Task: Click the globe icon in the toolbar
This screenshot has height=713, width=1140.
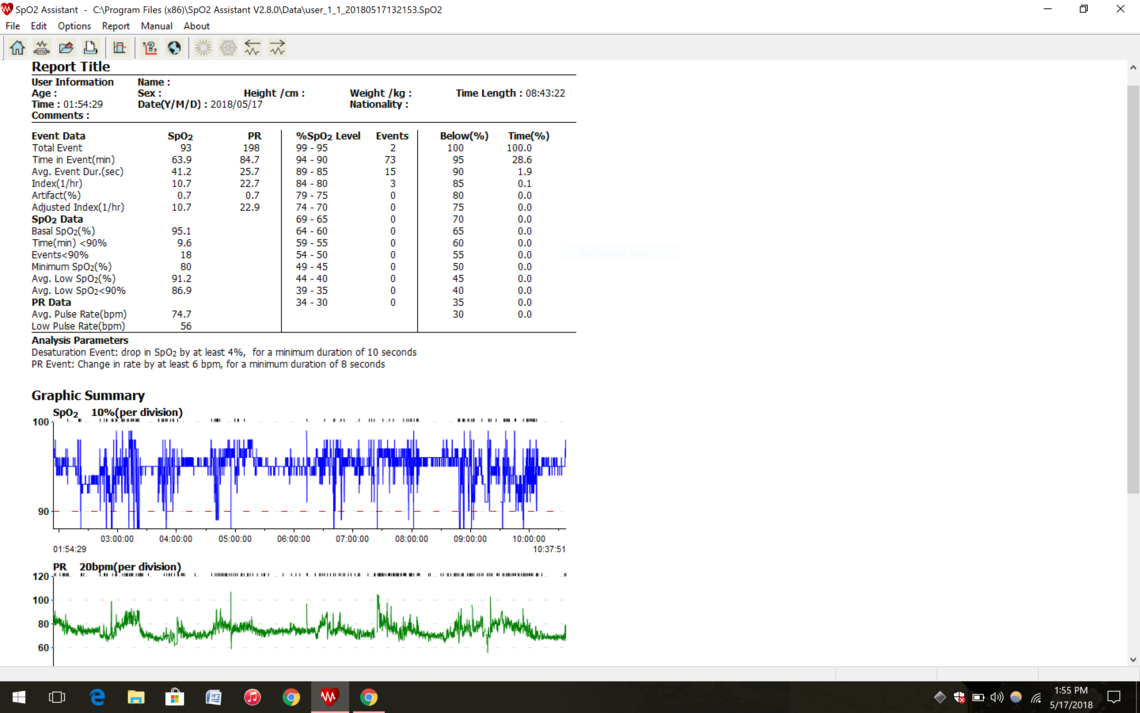Action: (174, 48)
